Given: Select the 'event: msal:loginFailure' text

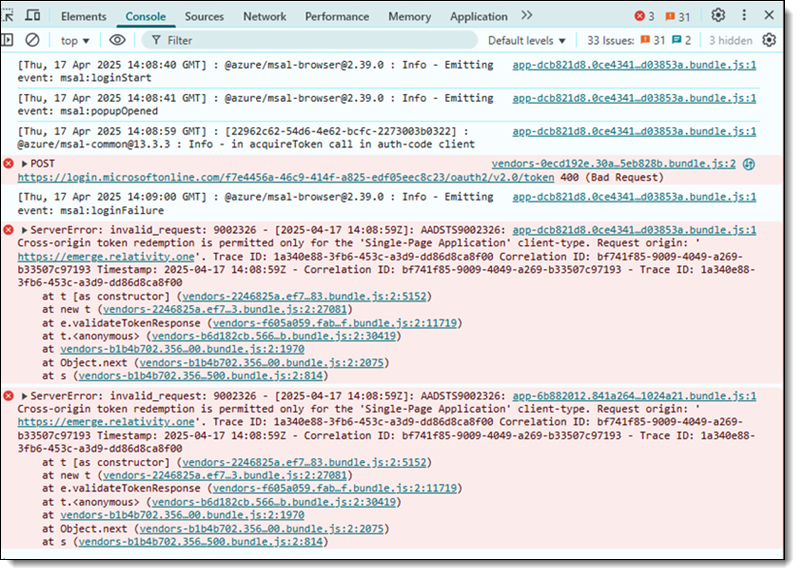Looking at the screenshot, I should click(x=91, y=210).
